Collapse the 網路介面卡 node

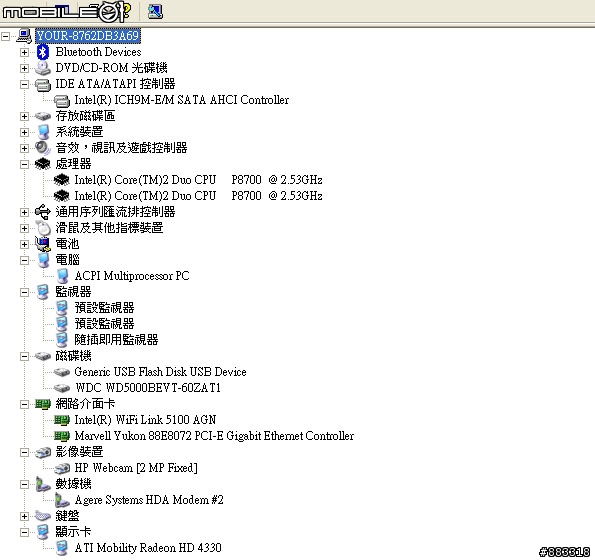pyautogui.click(x=24, y=404)
